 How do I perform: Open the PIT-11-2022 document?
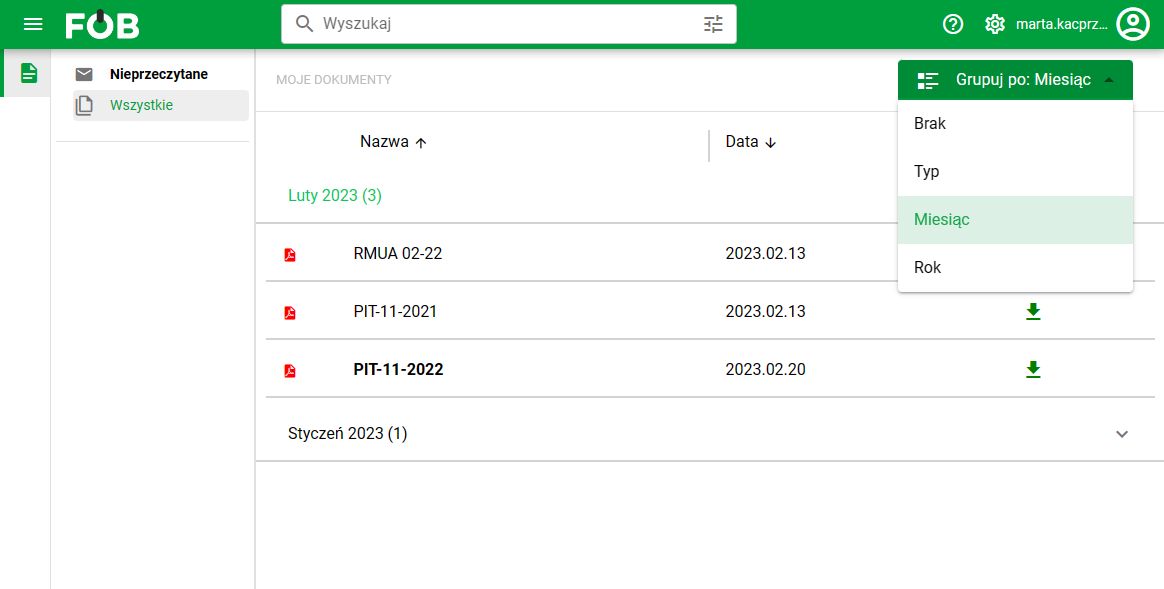tap(399, 369)
